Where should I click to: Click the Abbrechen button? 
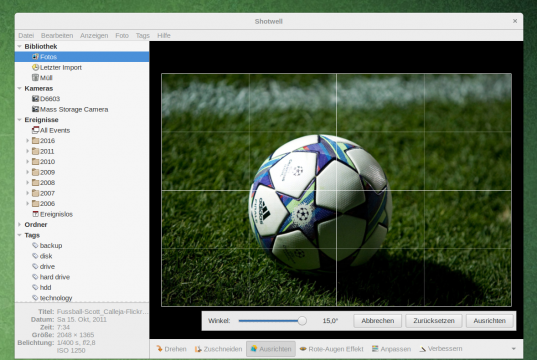pyautogui.click(x=377, y=321)
